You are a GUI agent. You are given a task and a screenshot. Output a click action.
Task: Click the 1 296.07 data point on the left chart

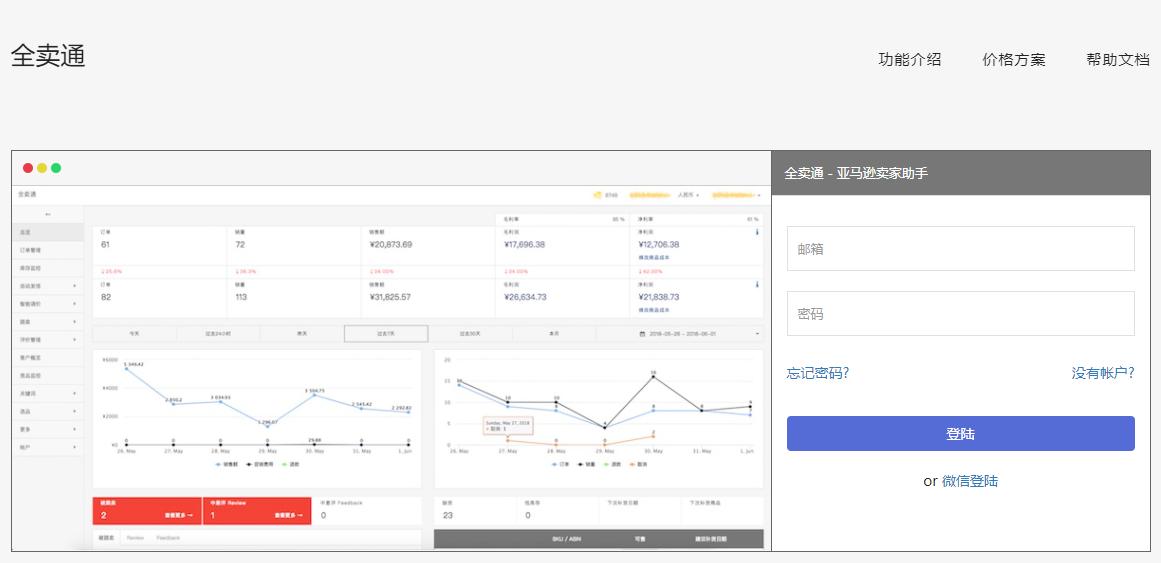click(267, 427)
